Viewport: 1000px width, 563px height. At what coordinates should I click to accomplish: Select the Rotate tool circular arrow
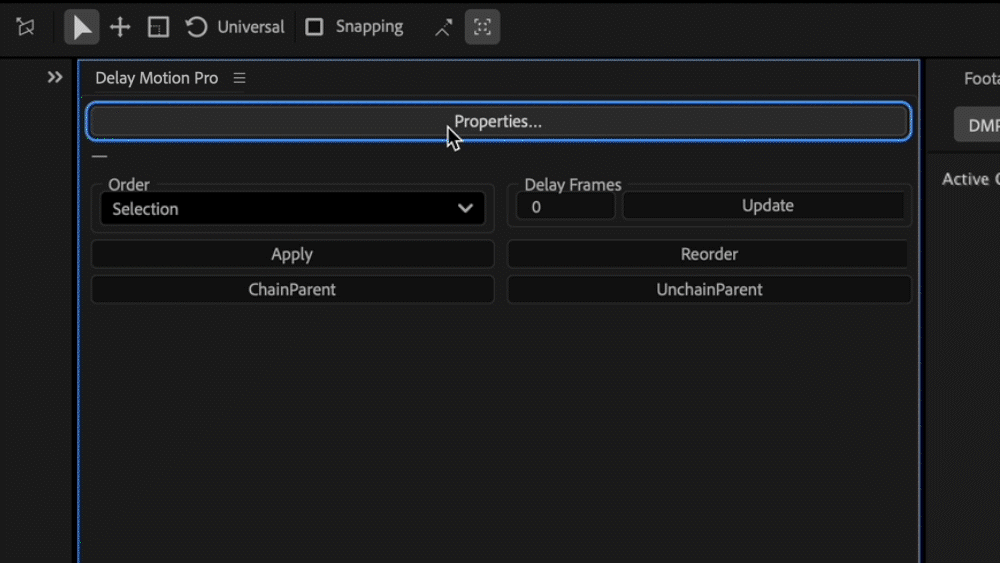197,27
